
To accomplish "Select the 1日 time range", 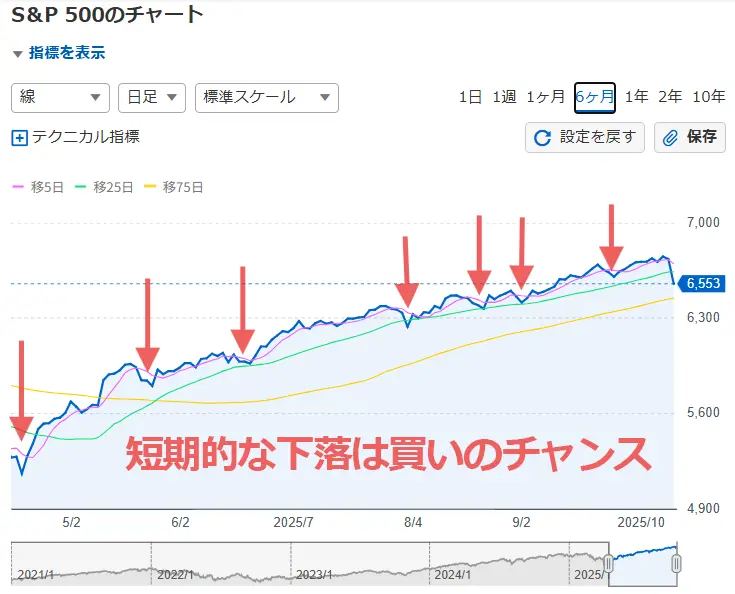I will (470, 97).
